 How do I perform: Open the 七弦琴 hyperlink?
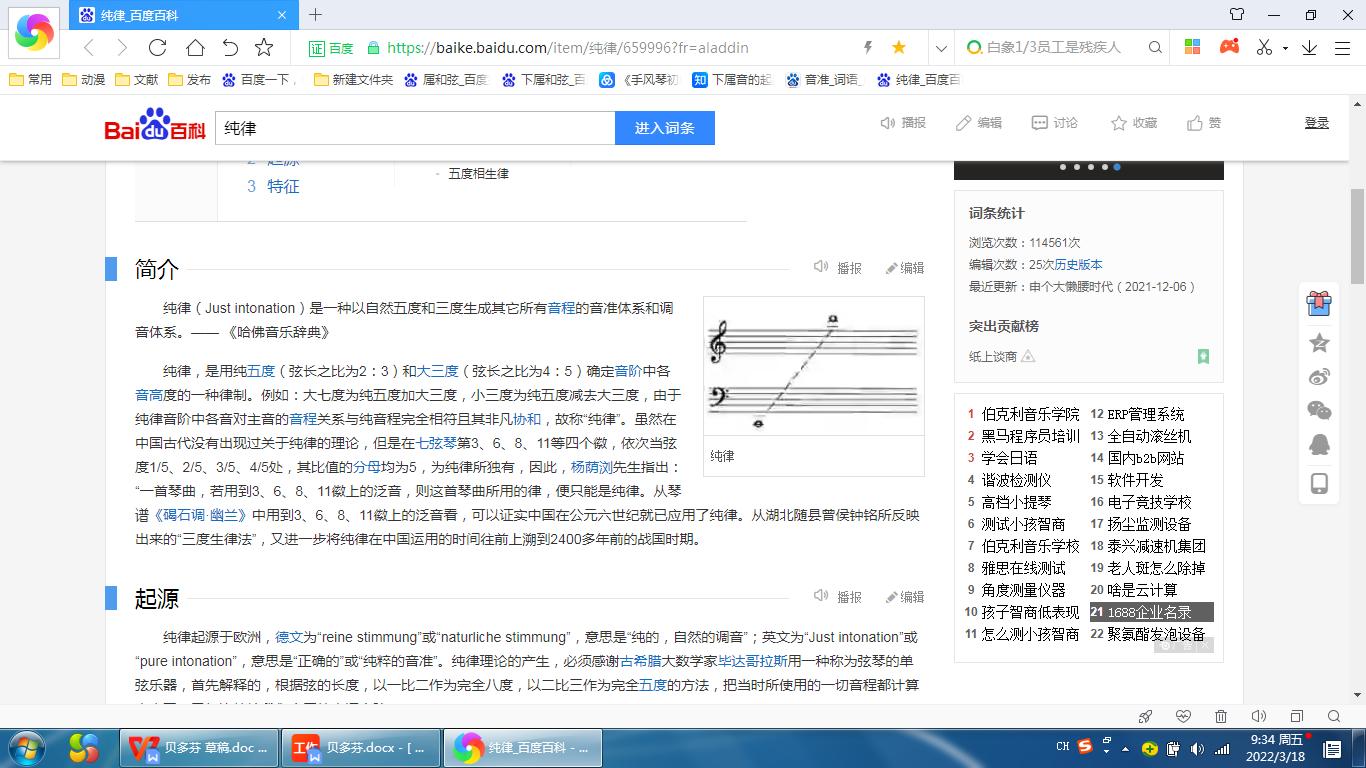[436, 443]
